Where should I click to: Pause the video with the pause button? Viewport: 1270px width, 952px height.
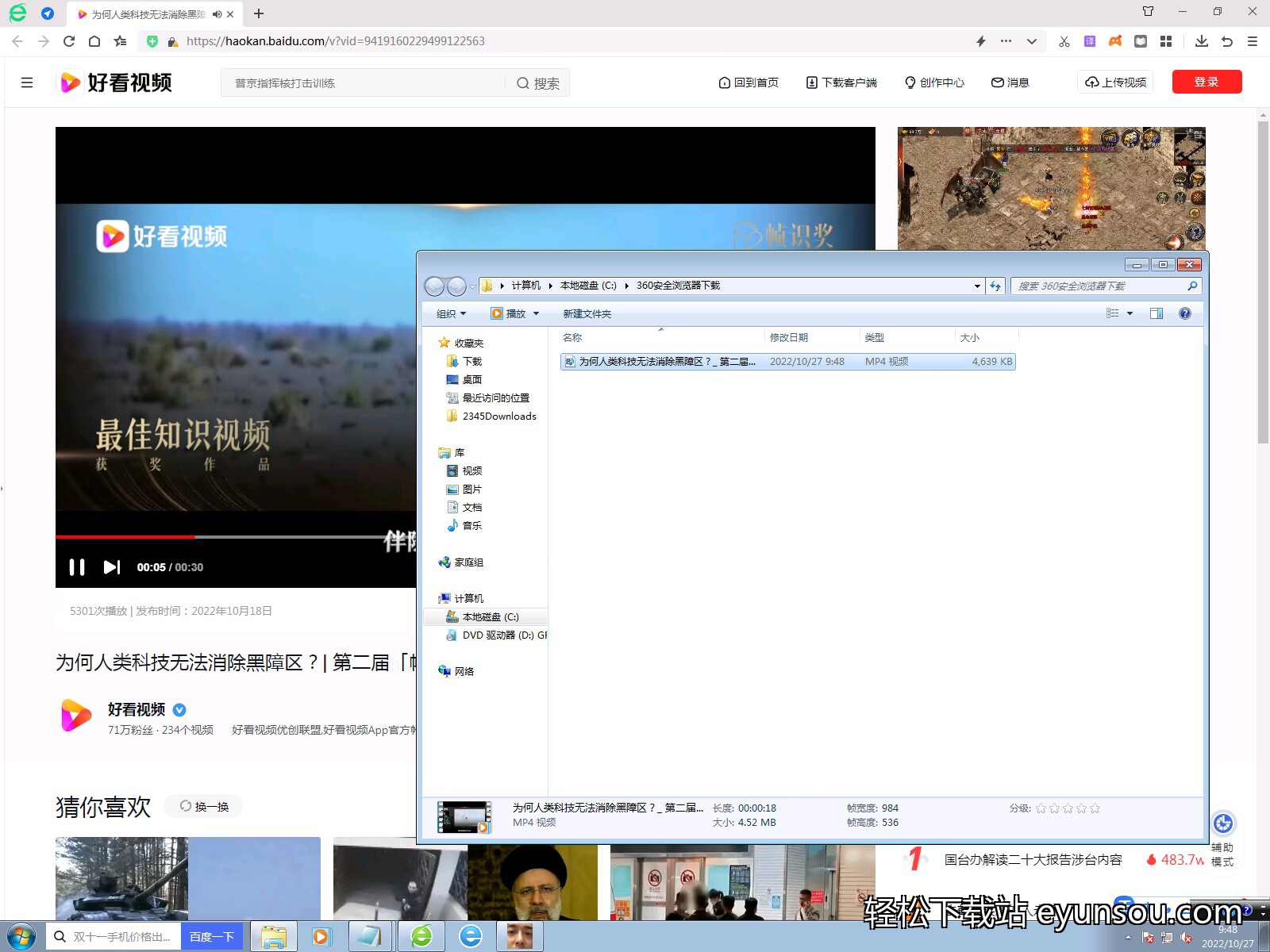tap(77, 567)
